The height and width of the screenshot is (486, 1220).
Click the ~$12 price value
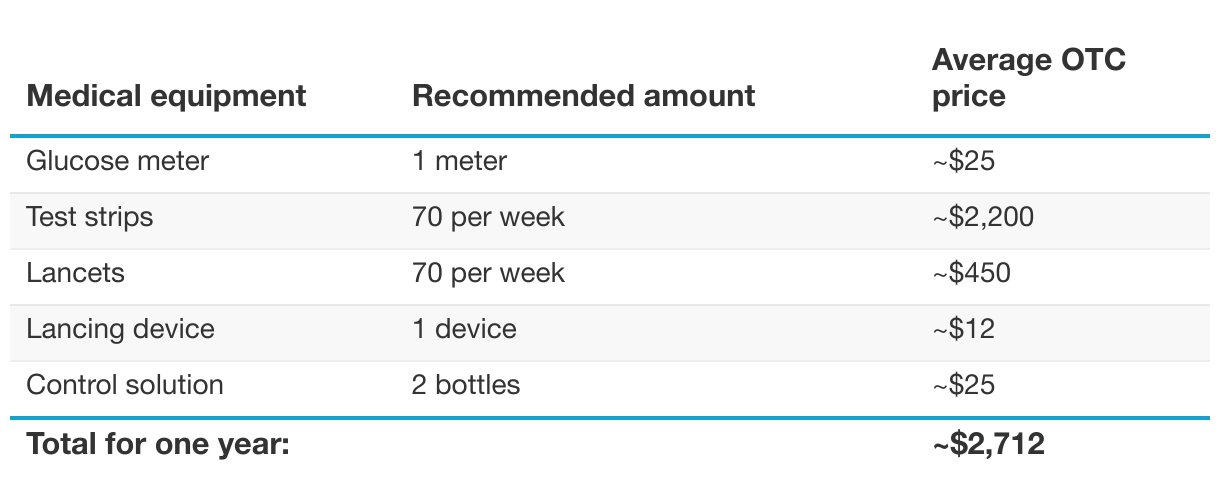tap(963, 329)
